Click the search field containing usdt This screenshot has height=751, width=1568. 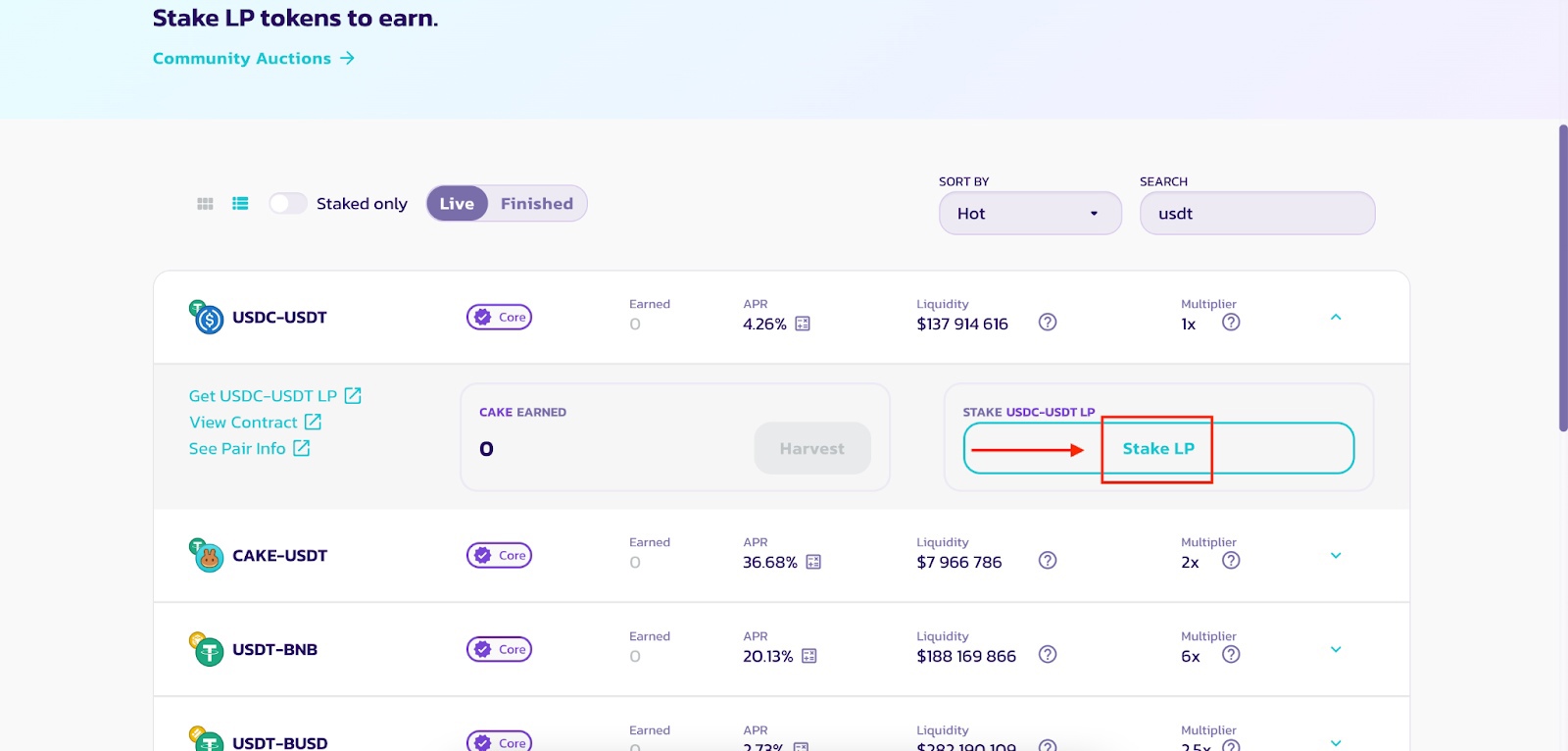[x=1257, y=214]
